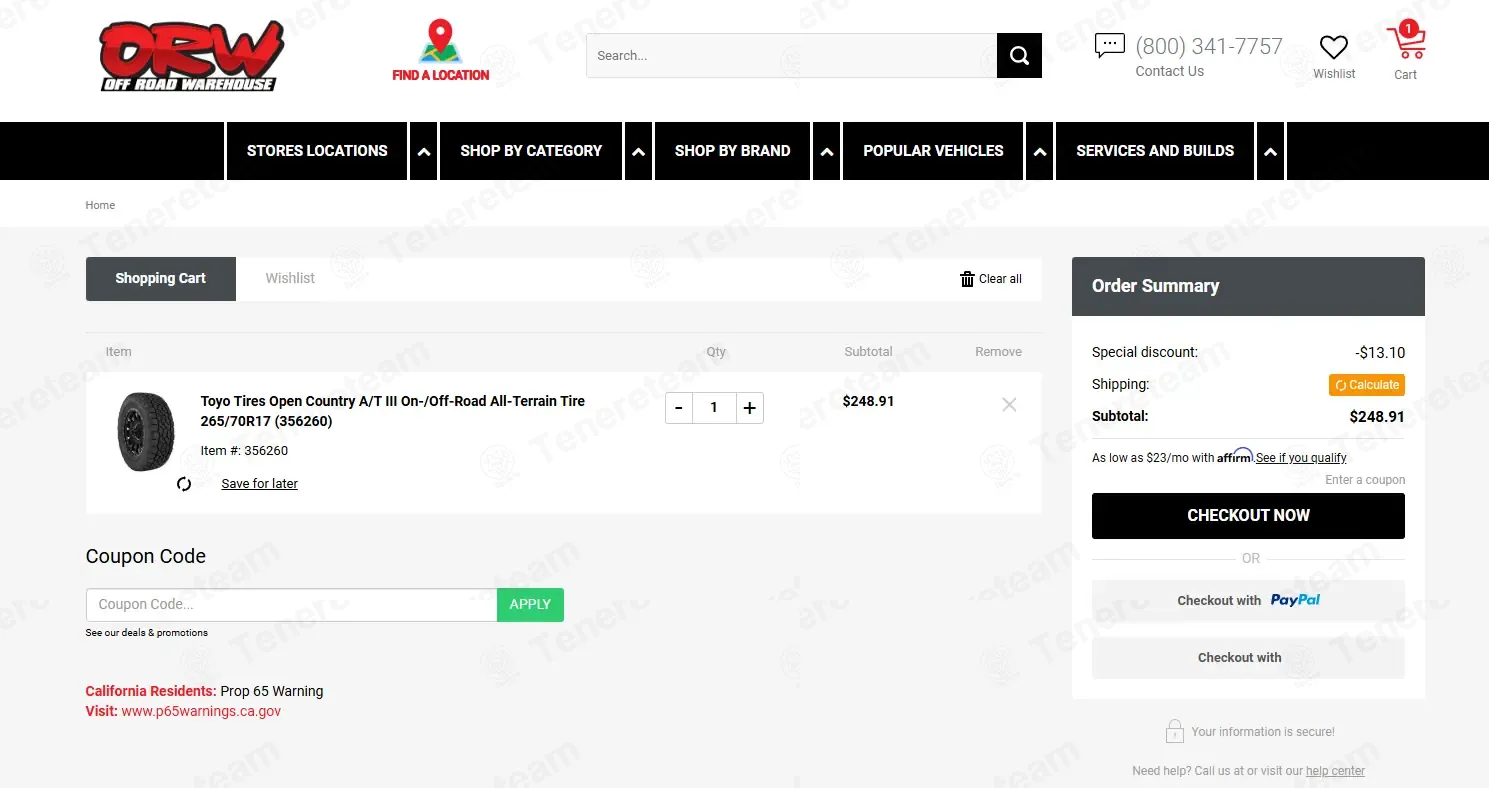Switch to the Wishlist tab

[290, 279]
